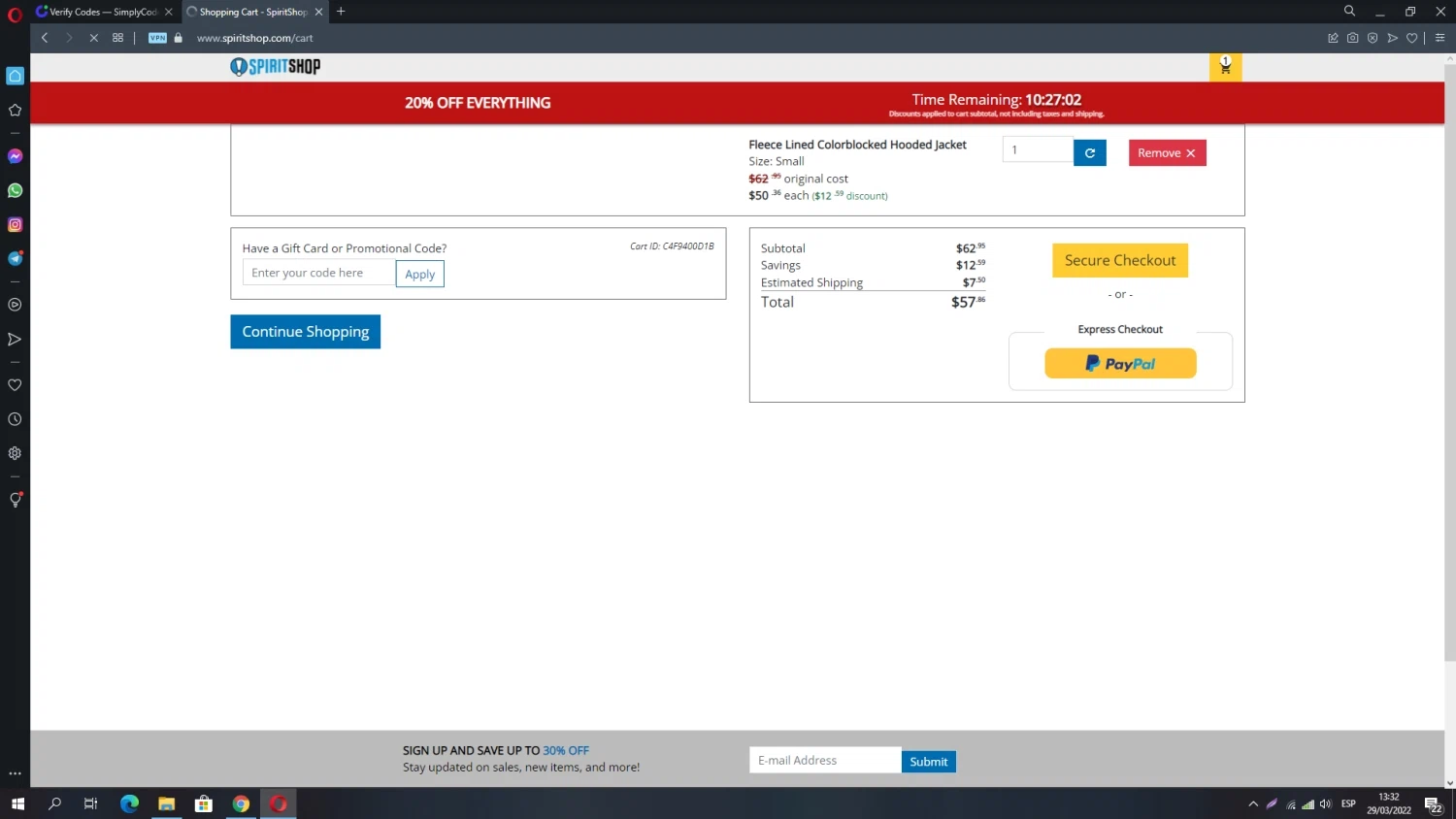Click the site security padlock

(178, 38)
